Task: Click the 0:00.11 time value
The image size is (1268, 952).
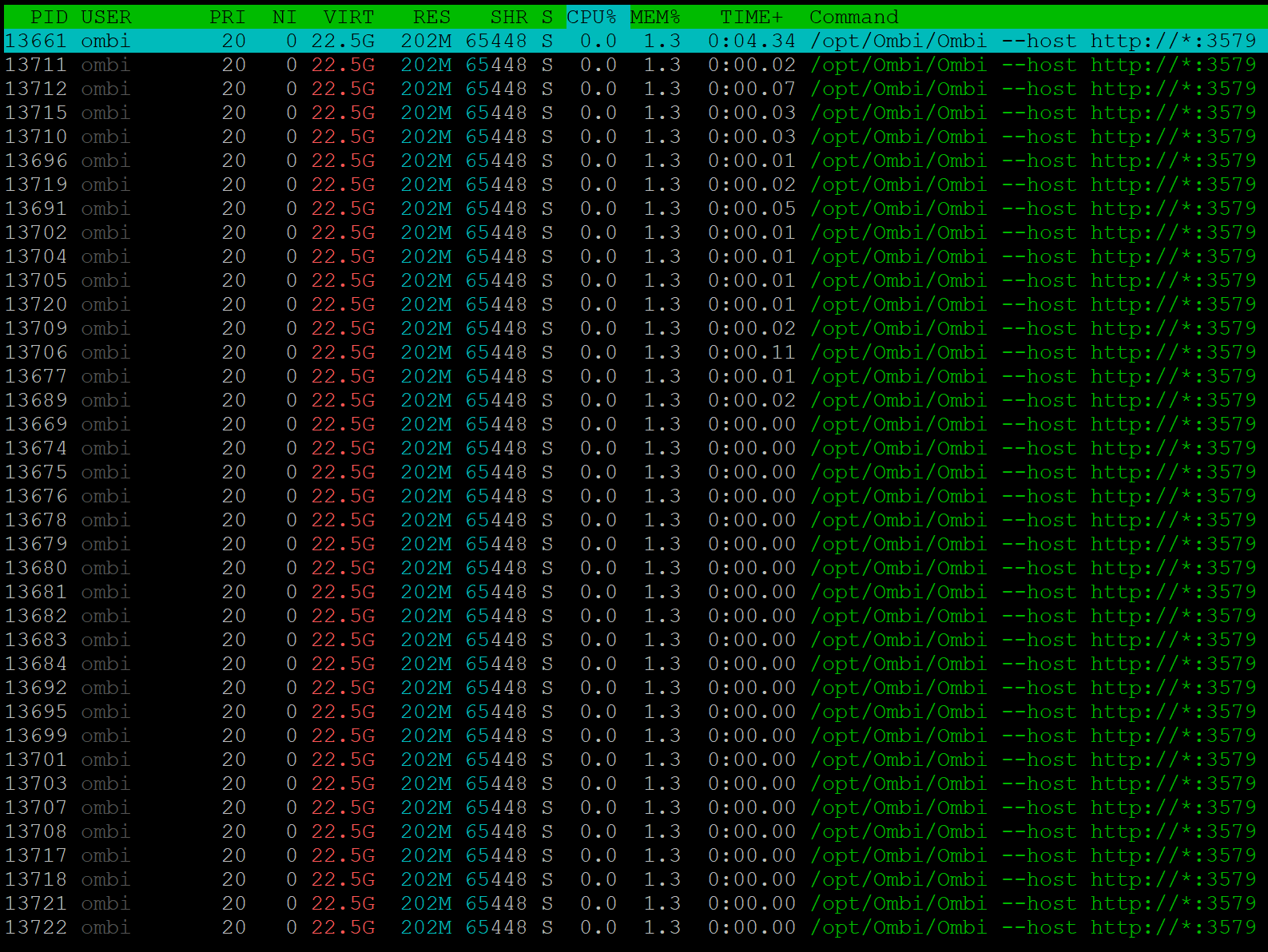Action: [752, 352]
